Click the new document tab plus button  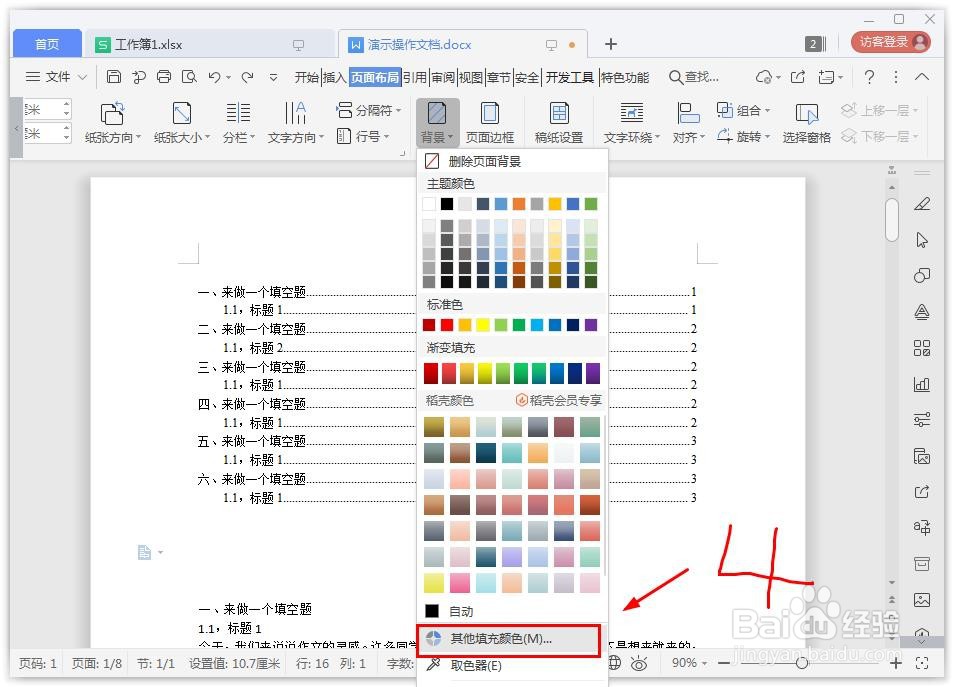click(x=611, y=43)
